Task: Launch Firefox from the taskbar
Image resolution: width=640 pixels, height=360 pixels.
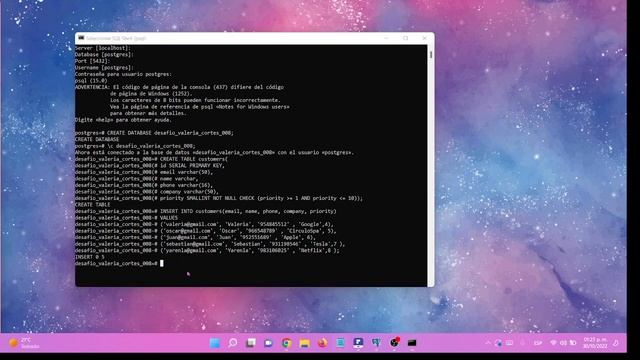Action: [x=322, y=343]
